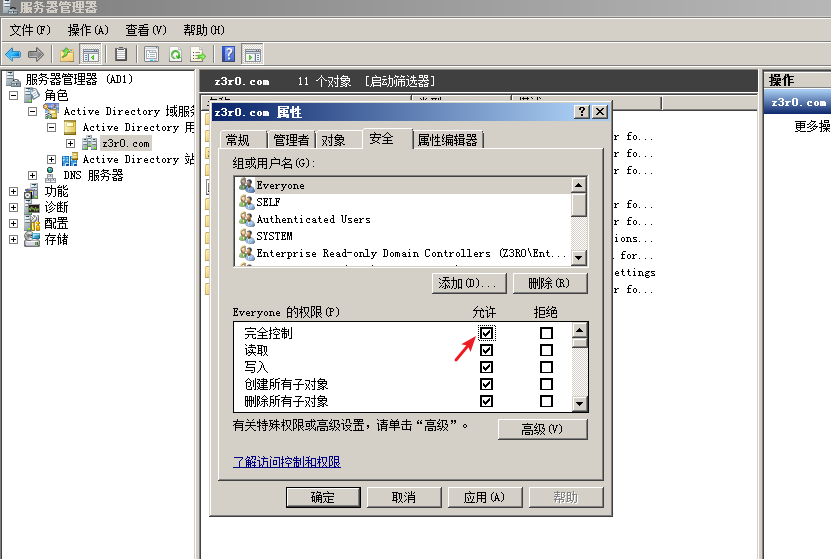Toggle the show/hide action pane icon

(252, 54)
